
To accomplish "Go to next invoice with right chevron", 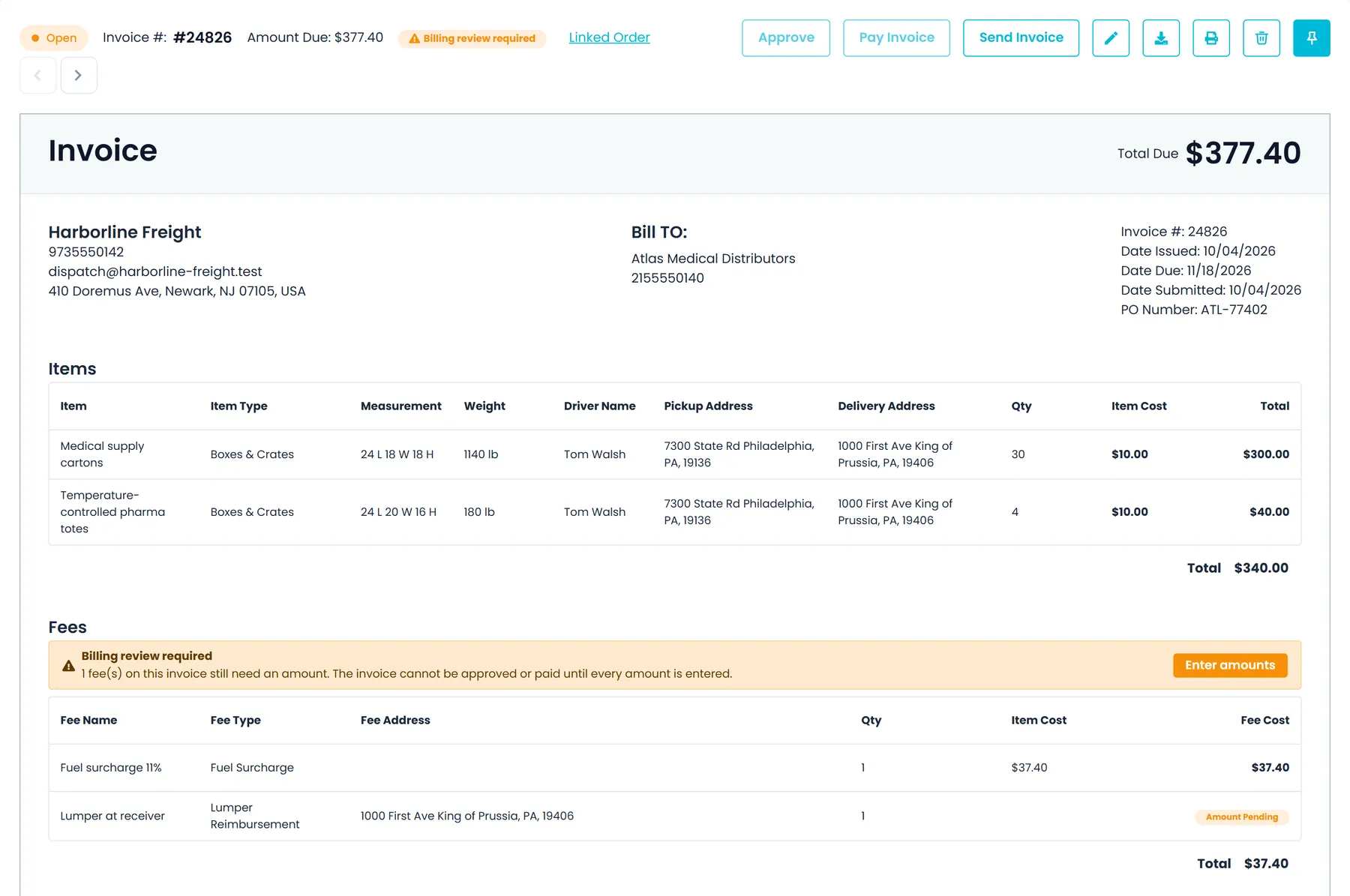I will 79,75.
